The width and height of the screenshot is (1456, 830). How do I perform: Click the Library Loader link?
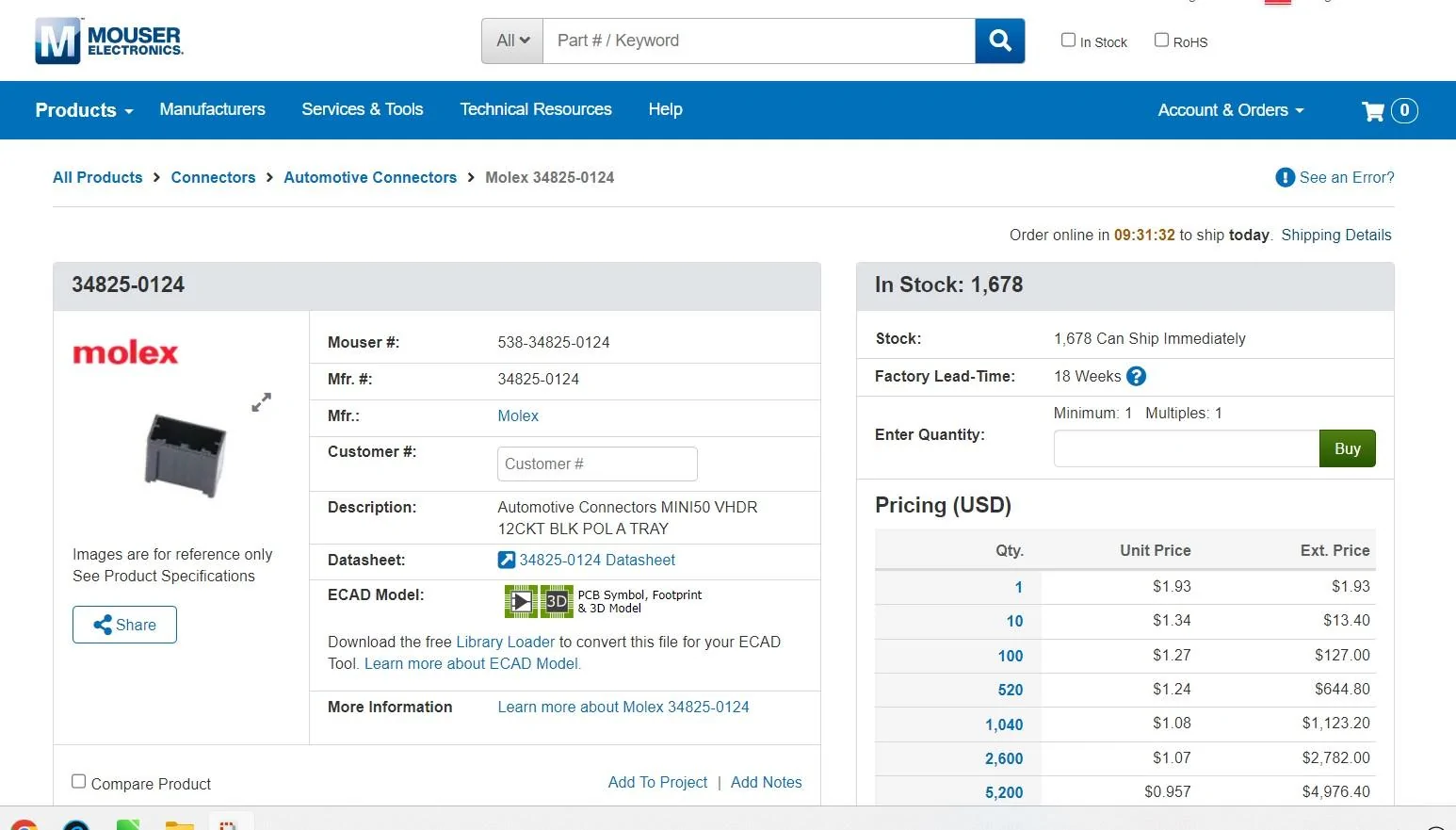click(506, 642)
